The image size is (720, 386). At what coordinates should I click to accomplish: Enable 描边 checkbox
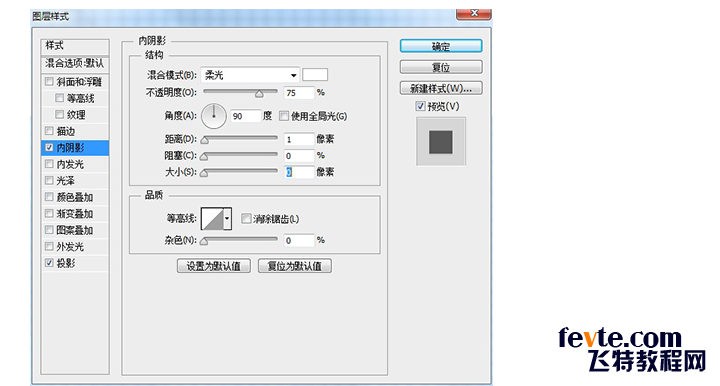click(49, 131)
